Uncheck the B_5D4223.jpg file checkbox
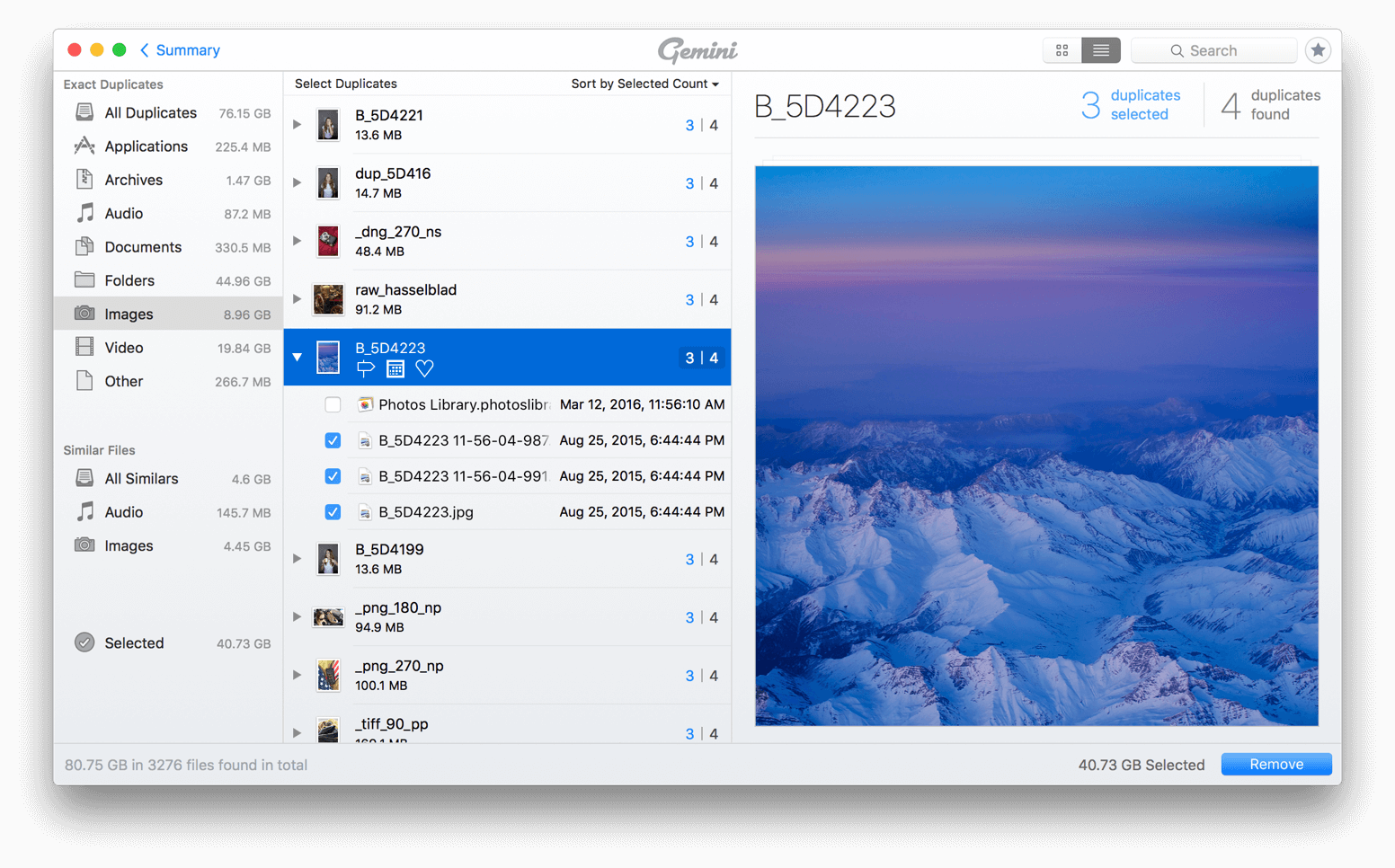This screenshot has height=868, width=1395. (x=333, y=512)
